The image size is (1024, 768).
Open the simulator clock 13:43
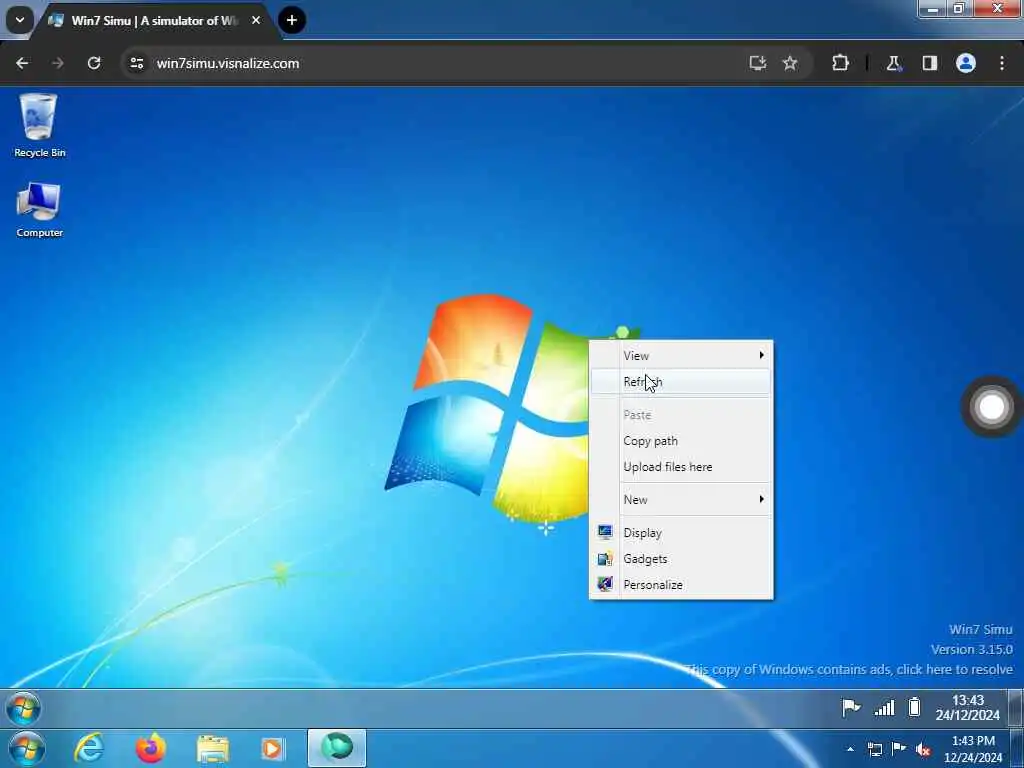(x=967, y=707)
